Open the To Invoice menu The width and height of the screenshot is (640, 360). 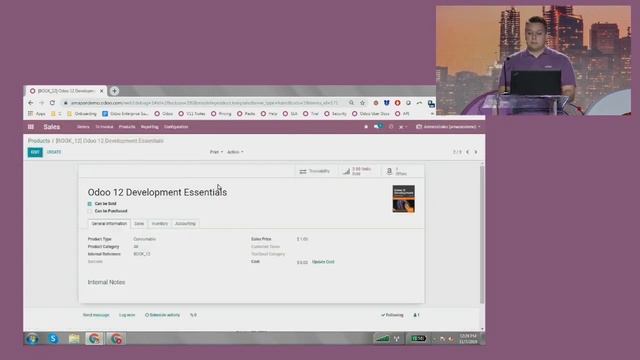[104, 127]
